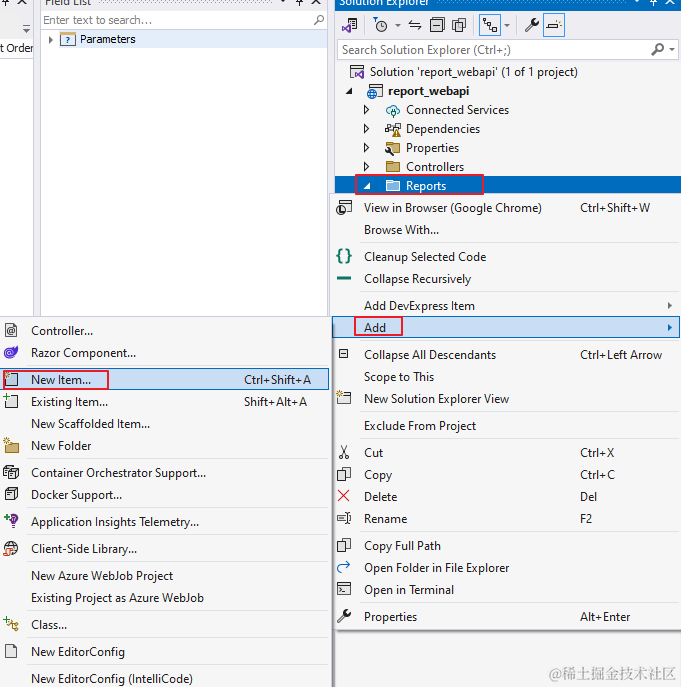Viewport: 681px width, 687px height.
Task: Sync with Active Document in Solution Explorer
Action: pos(415,25)
